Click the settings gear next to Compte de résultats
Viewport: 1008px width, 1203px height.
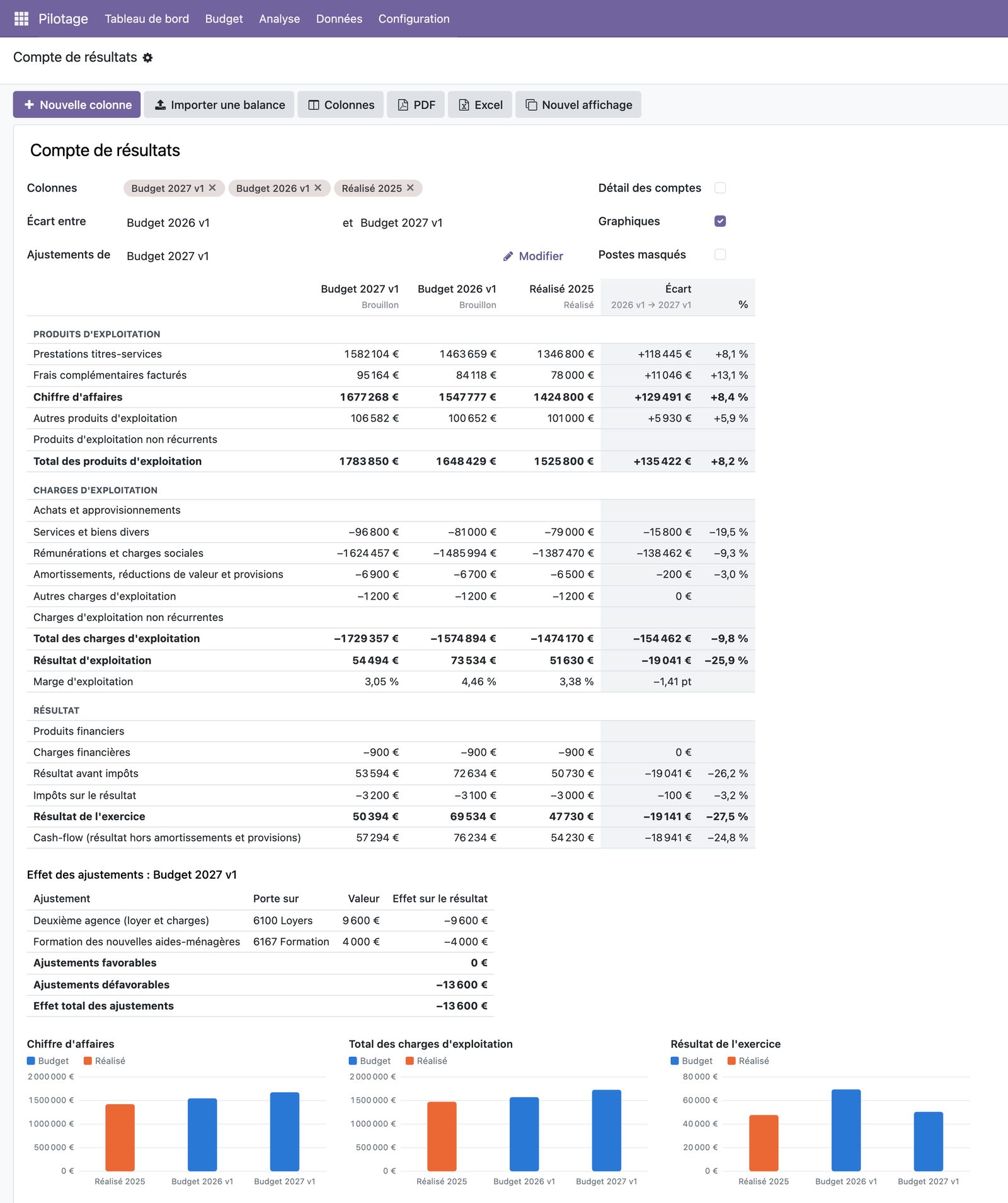pyautogui.click(x=147, y=57)
